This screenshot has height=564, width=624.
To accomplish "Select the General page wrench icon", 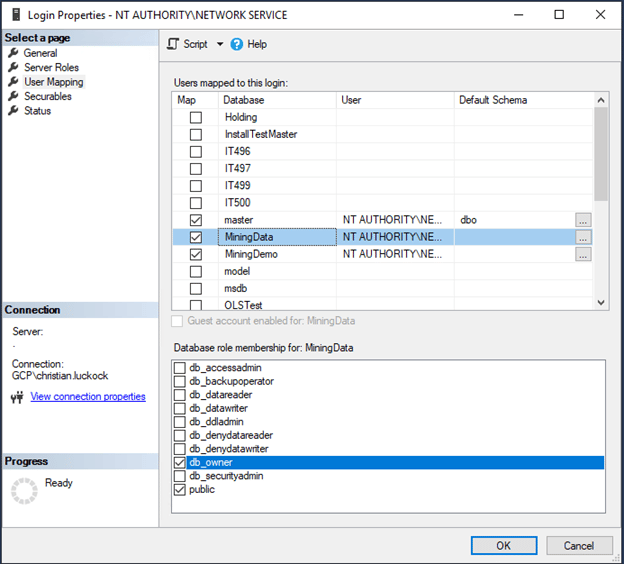I will (x=13, y=53).
